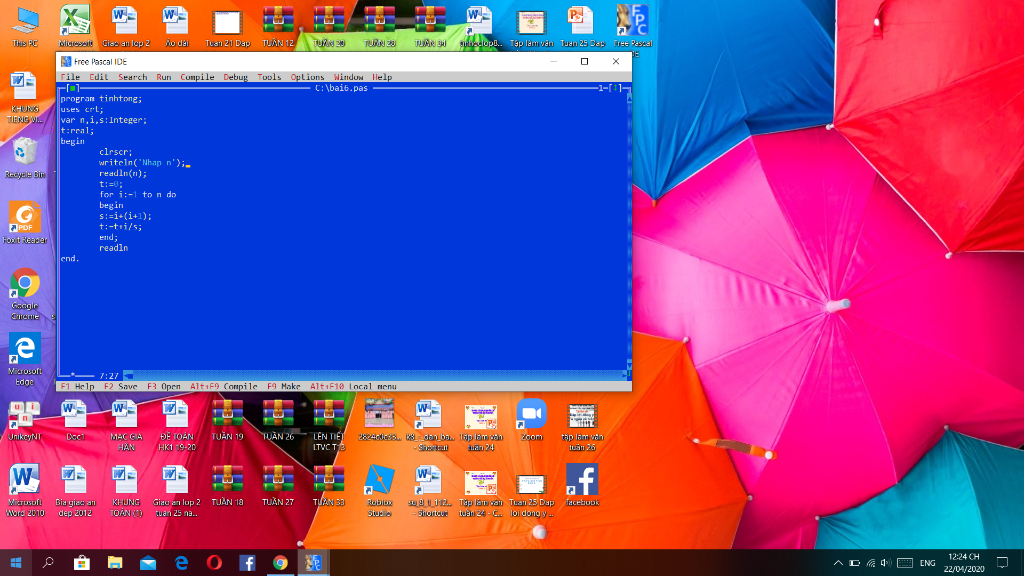Click F9 Make in the status line

pyautogui.click(x=283, y=387)
